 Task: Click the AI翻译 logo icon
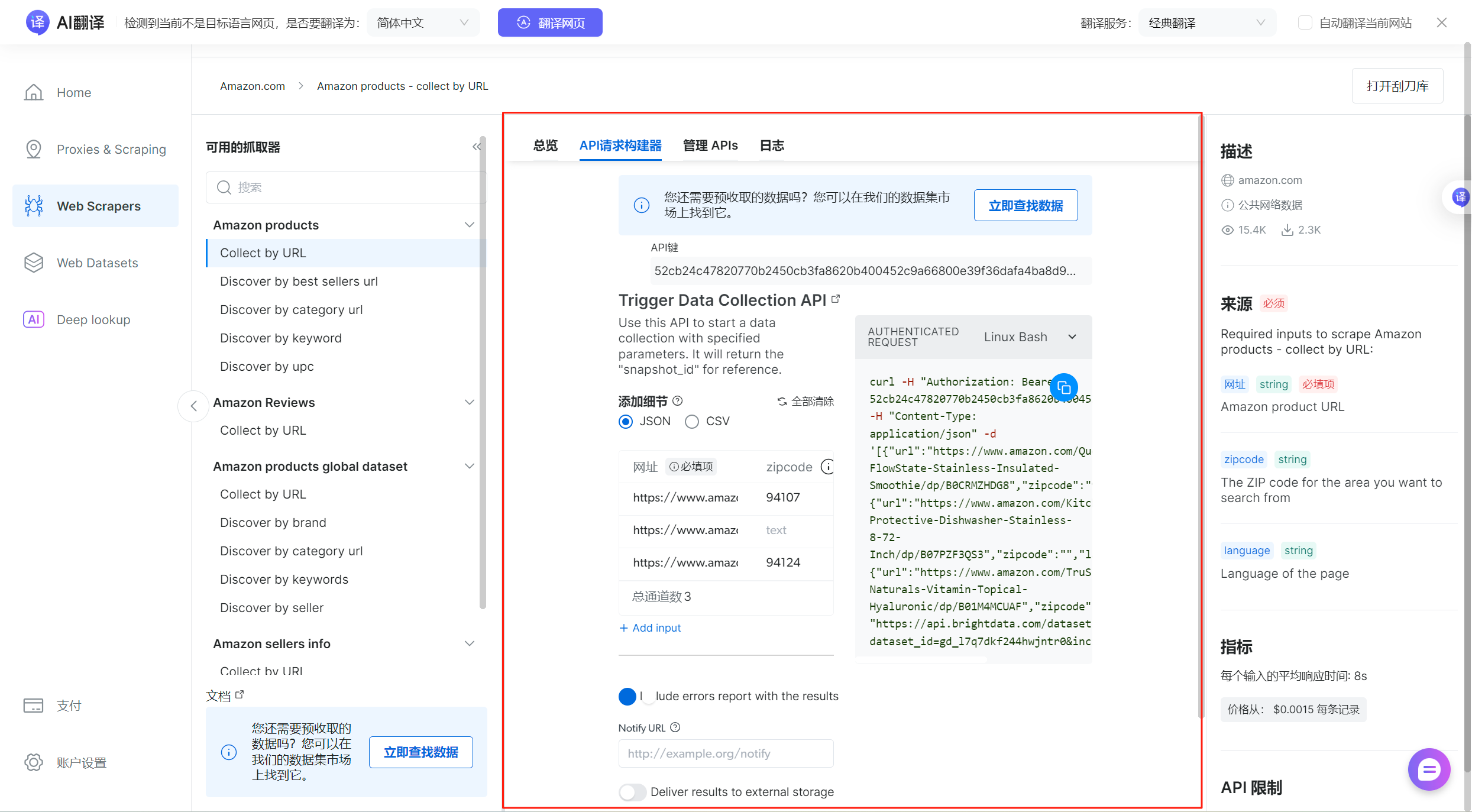click(37, 22)
